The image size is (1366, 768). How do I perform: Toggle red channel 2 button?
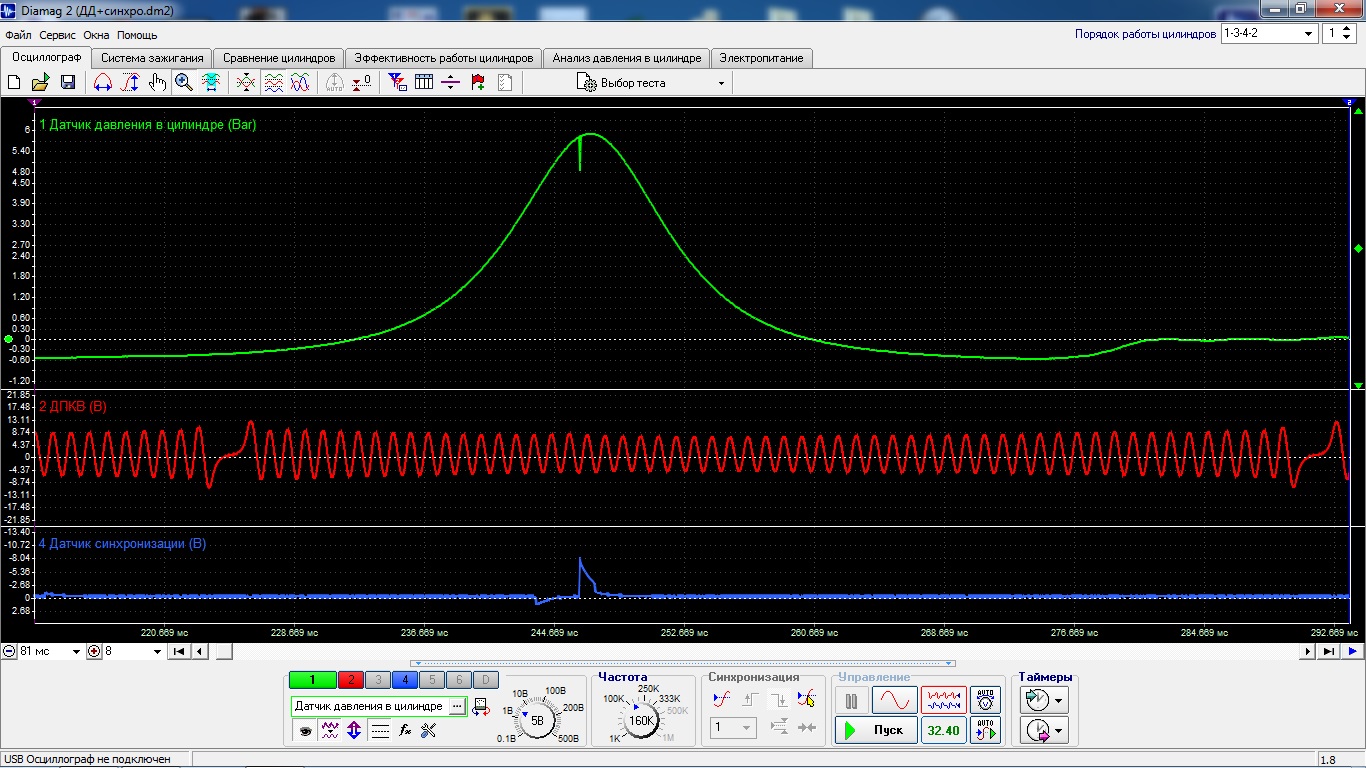(351, 680)
